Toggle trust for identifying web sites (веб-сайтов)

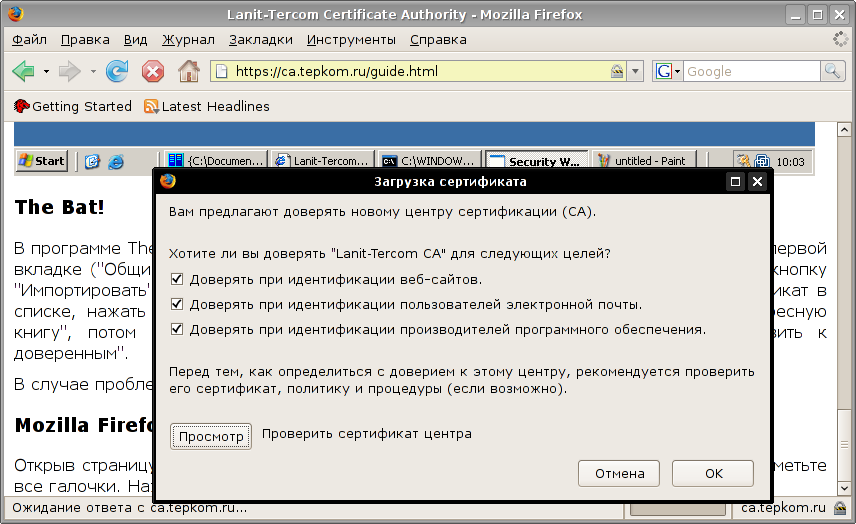(177, 279)
